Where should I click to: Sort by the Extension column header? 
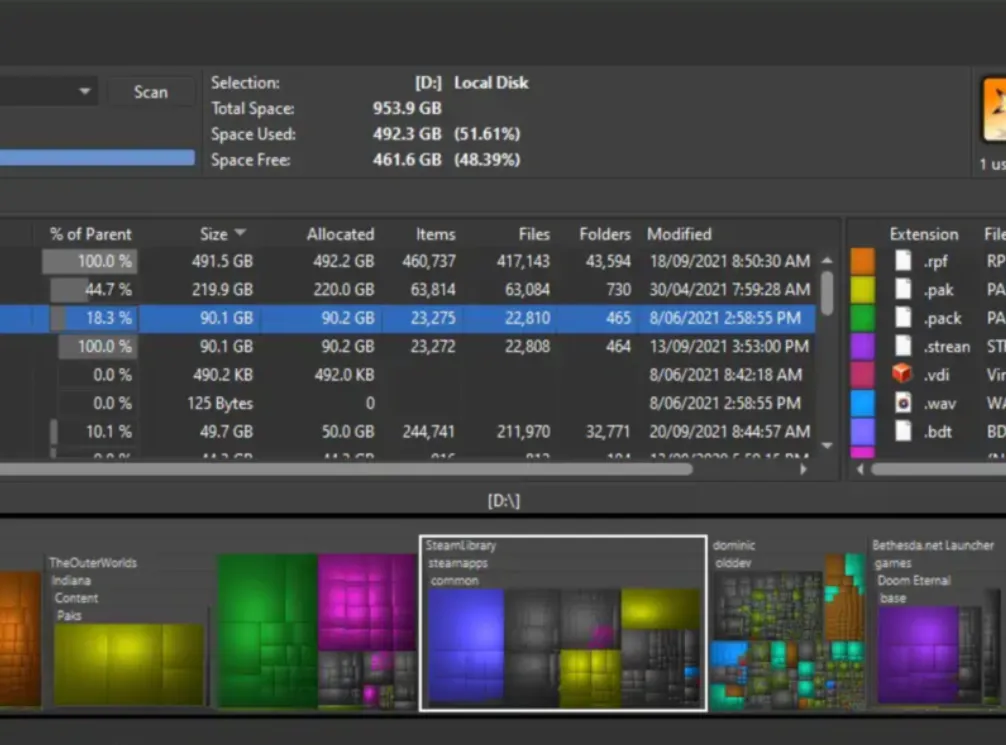point(923,234)
